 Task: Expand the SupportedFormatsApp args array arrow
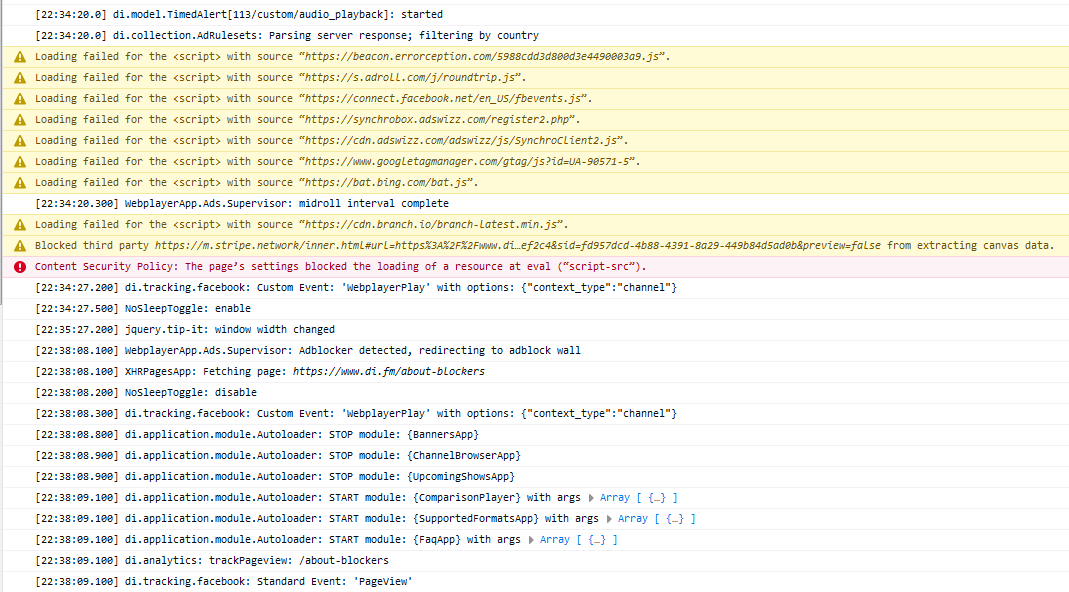(x=609, y=519)
